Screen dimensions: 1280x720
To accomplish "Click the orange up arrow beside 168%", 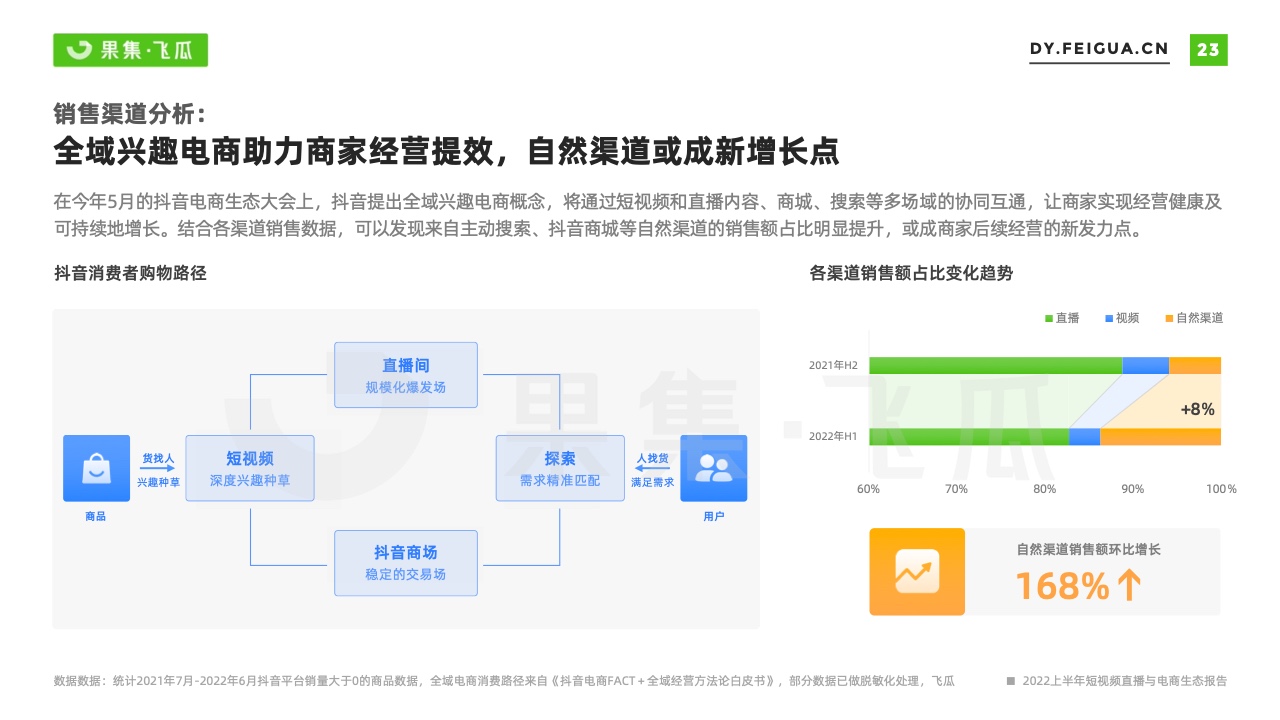I will coord(1129,585).
